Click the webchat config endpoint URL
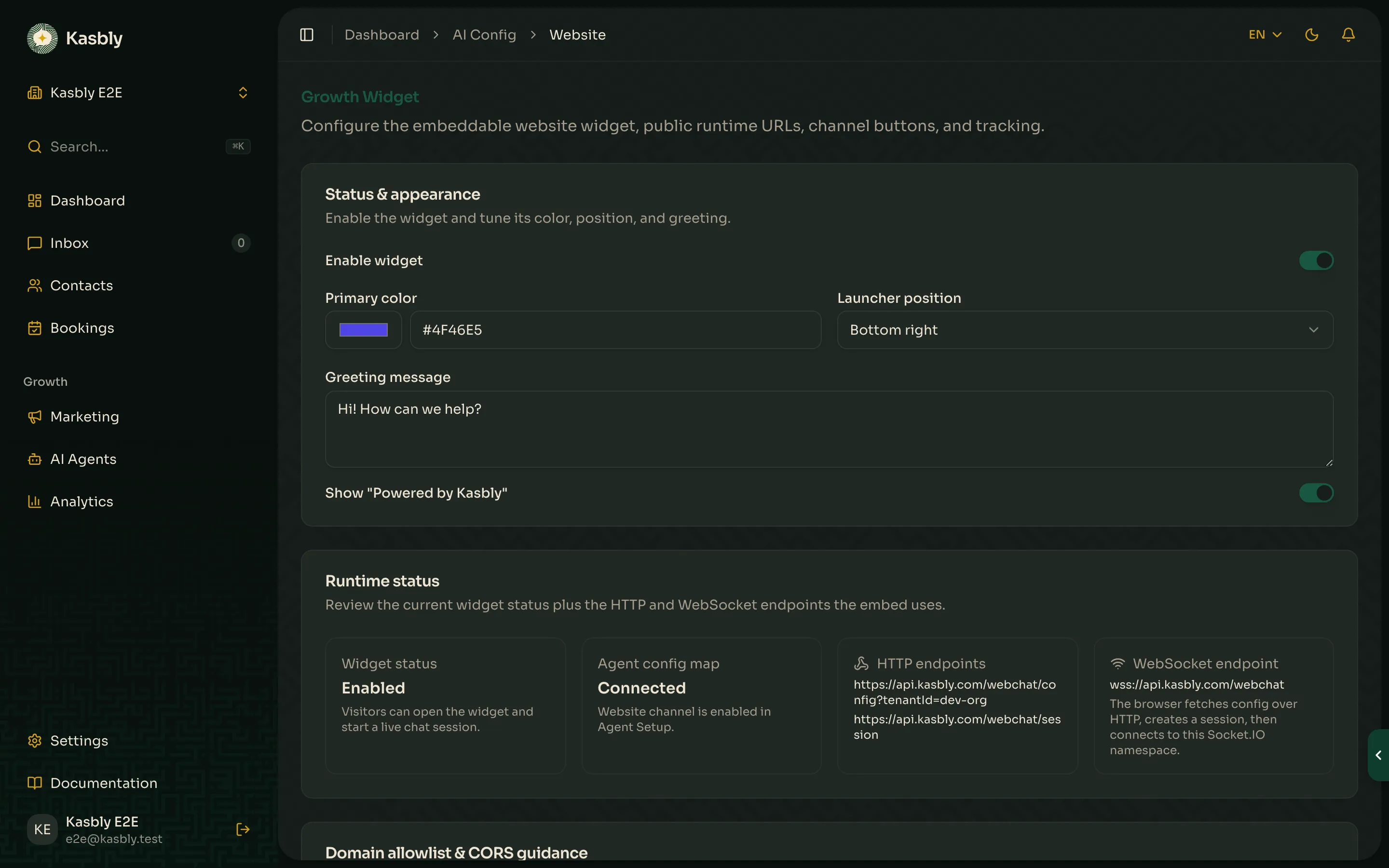 (954, 692)
